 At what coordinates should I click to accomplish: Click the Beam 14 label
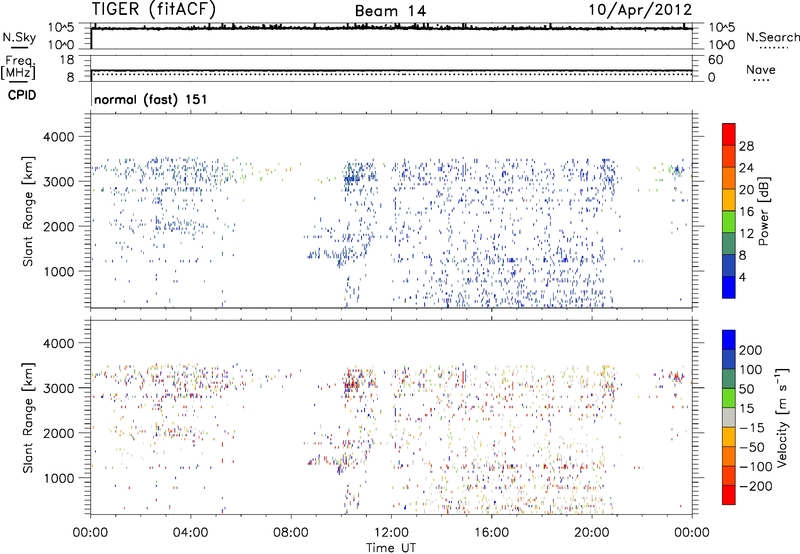point(390,11)
